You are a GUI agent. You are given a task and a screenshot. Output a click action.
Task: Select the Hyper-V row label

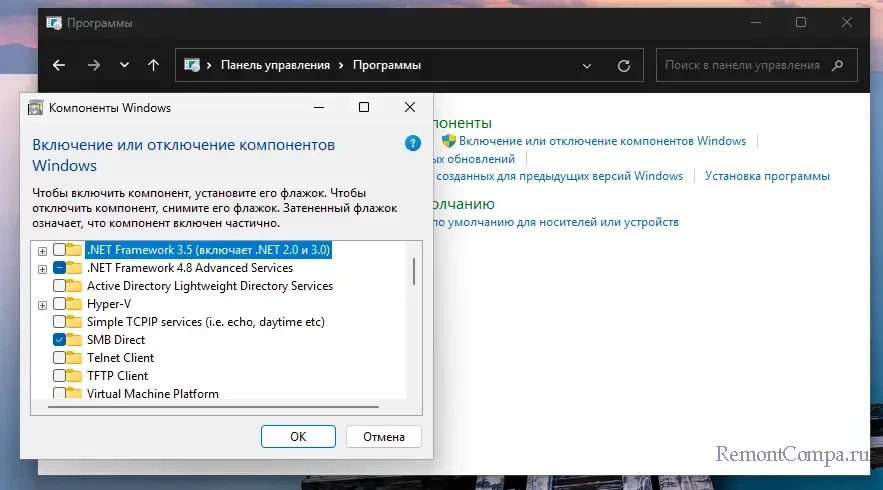coord(109,304)
